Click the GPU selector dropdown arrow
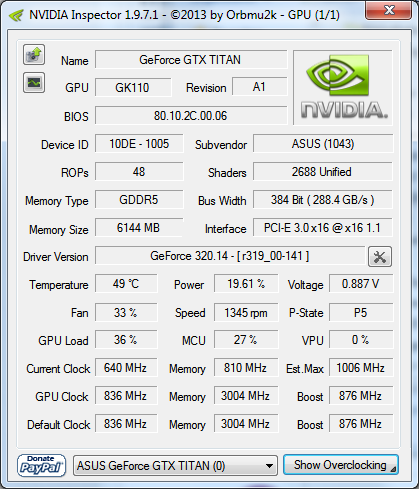 coord(269,466)
